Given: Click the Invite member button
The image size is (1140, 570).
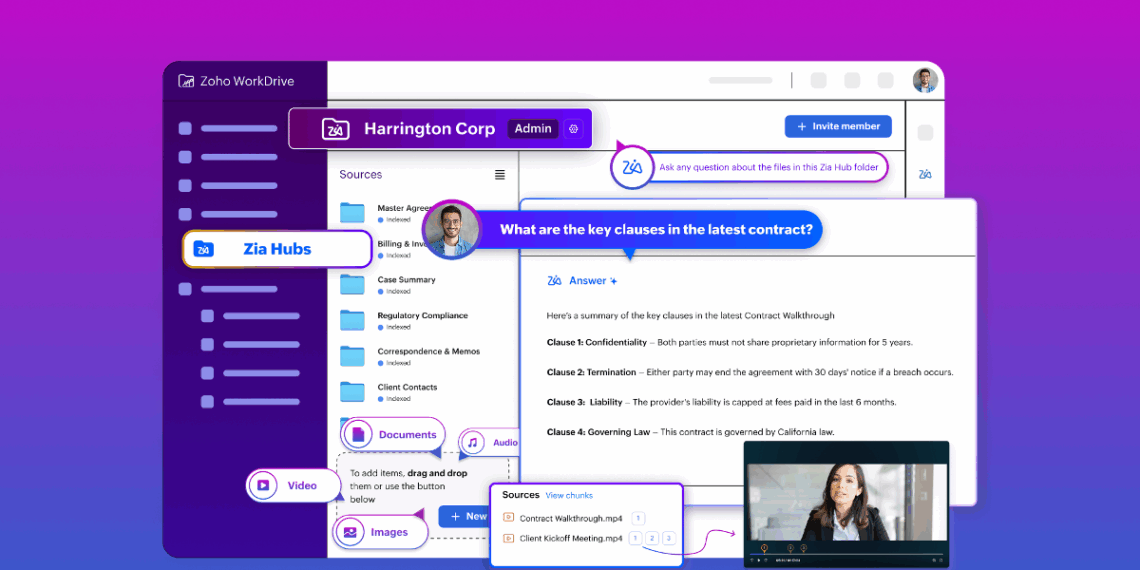Looking at the screenshot, I should point(838,127).
